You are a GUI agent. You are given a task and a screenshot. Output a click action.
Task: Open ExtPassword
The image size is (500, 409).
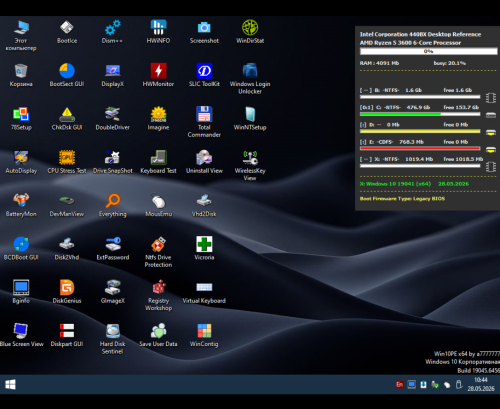point(112,249)
